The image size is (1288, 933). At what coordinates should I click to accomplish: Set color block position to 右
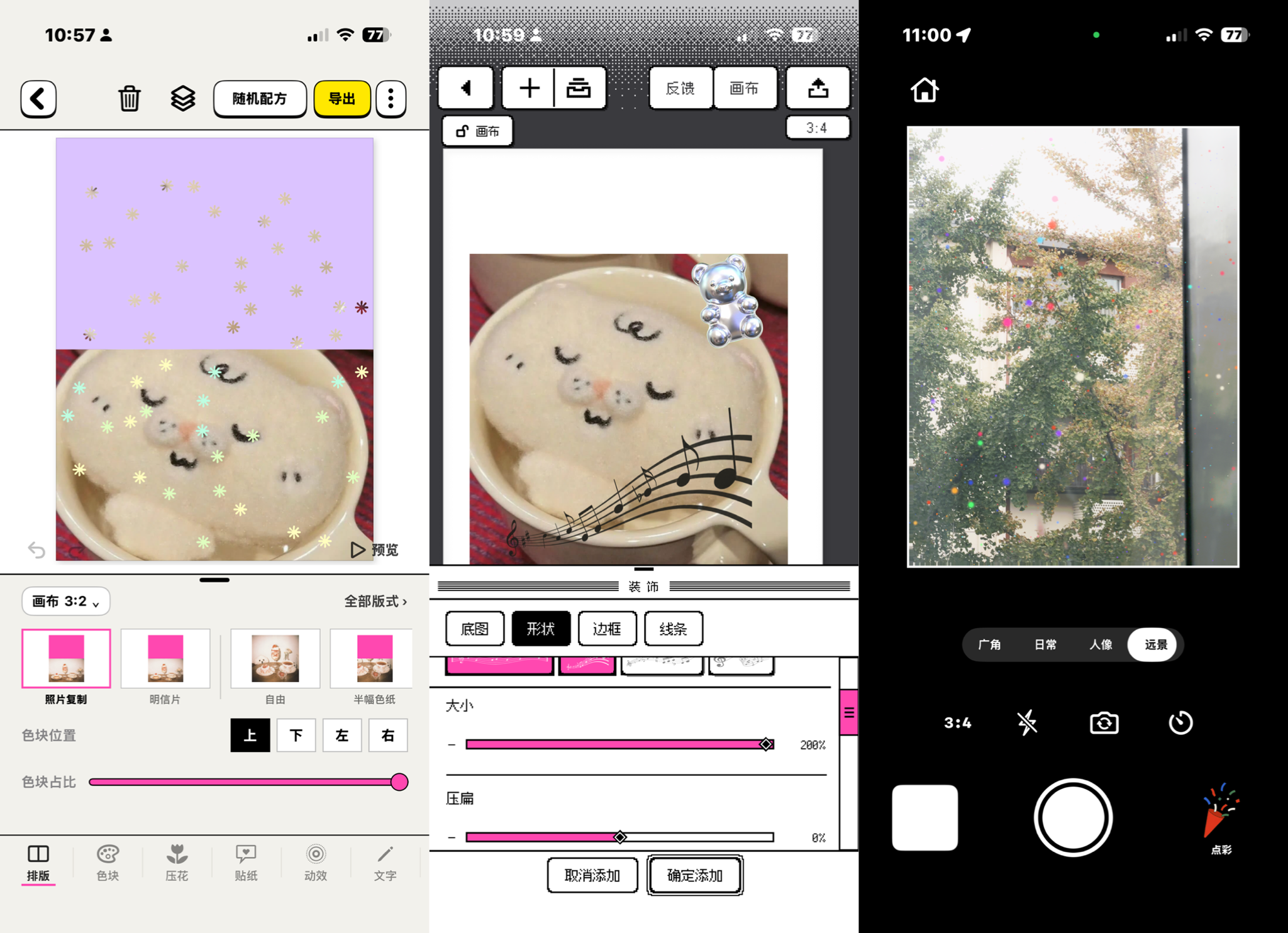pos(388,736)
